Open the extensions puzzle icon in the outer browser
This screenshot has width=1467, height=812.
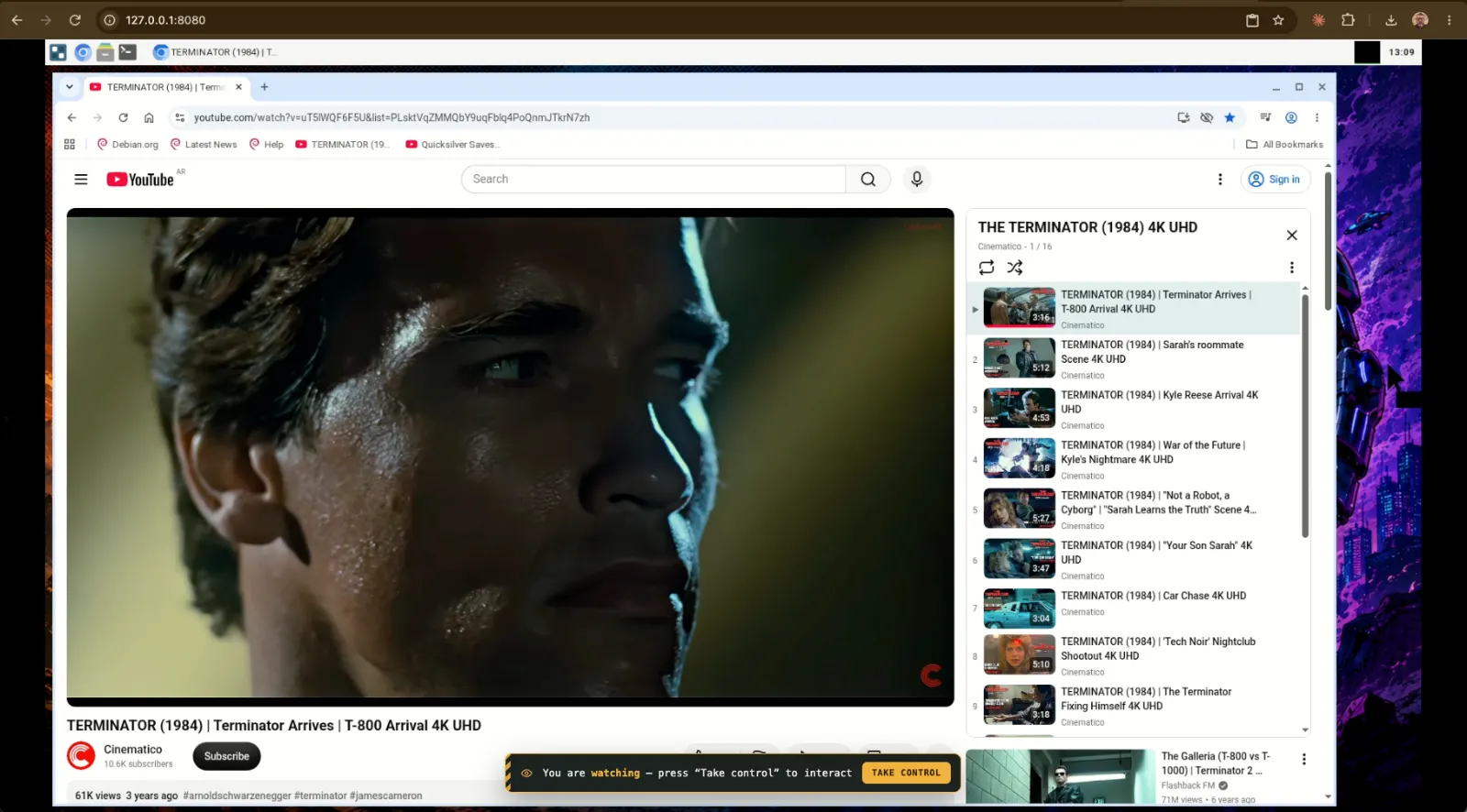click(x=1348, y=20)
